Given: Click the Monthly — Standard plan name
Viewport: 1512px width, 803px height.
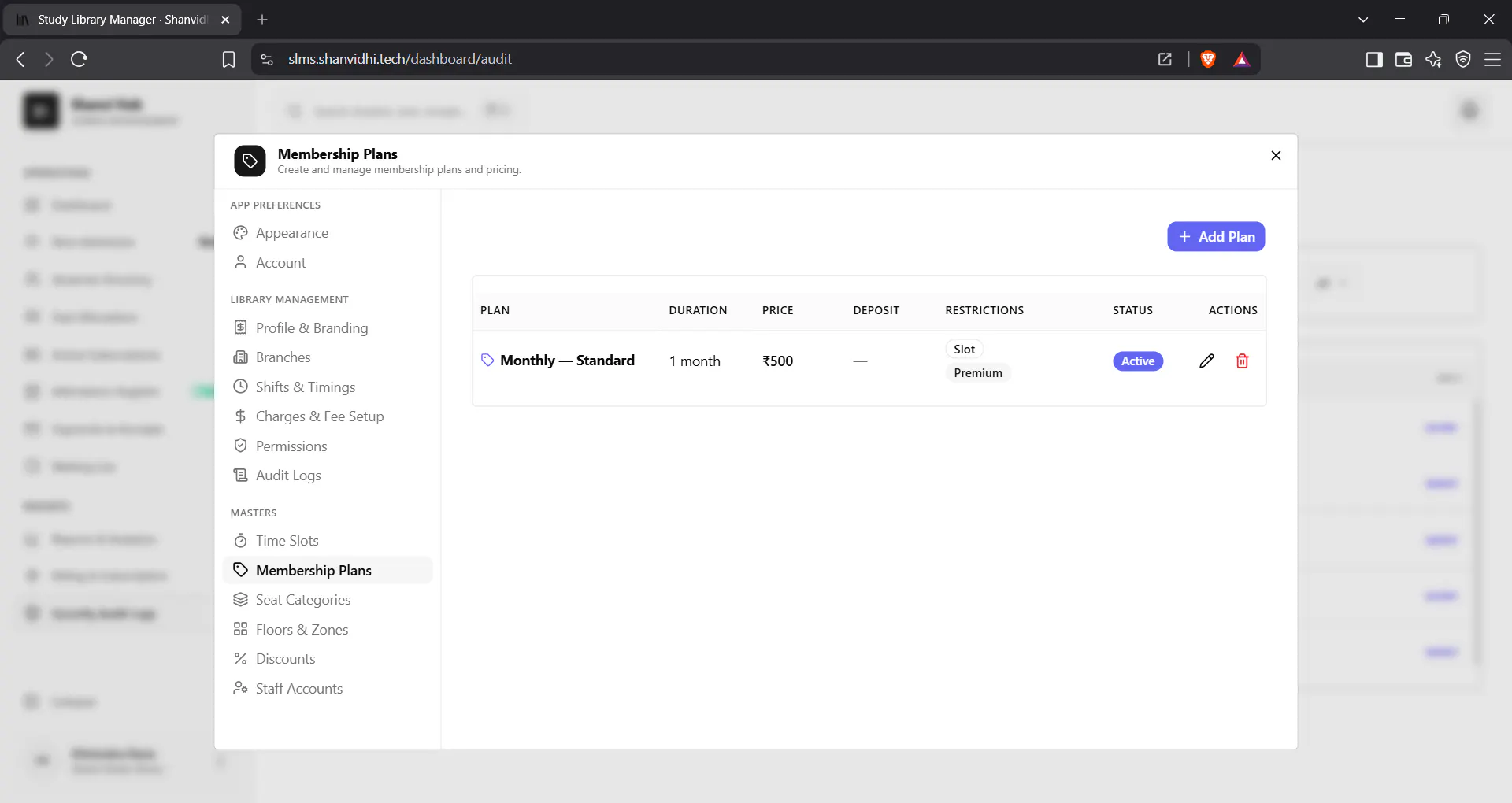Looking at the screenshot, I should click(x=567, y=361).
